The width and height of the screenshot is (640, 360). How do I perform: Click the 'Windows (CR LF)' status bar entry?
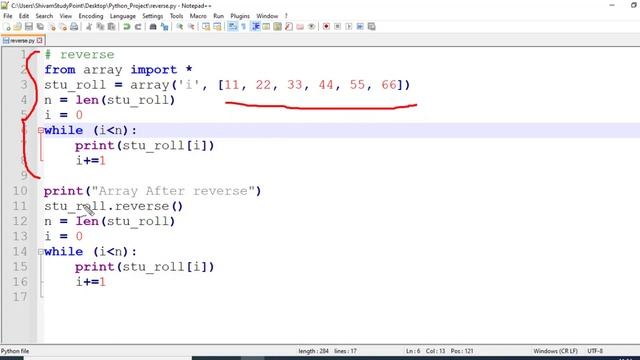click(x=556, y=351)
